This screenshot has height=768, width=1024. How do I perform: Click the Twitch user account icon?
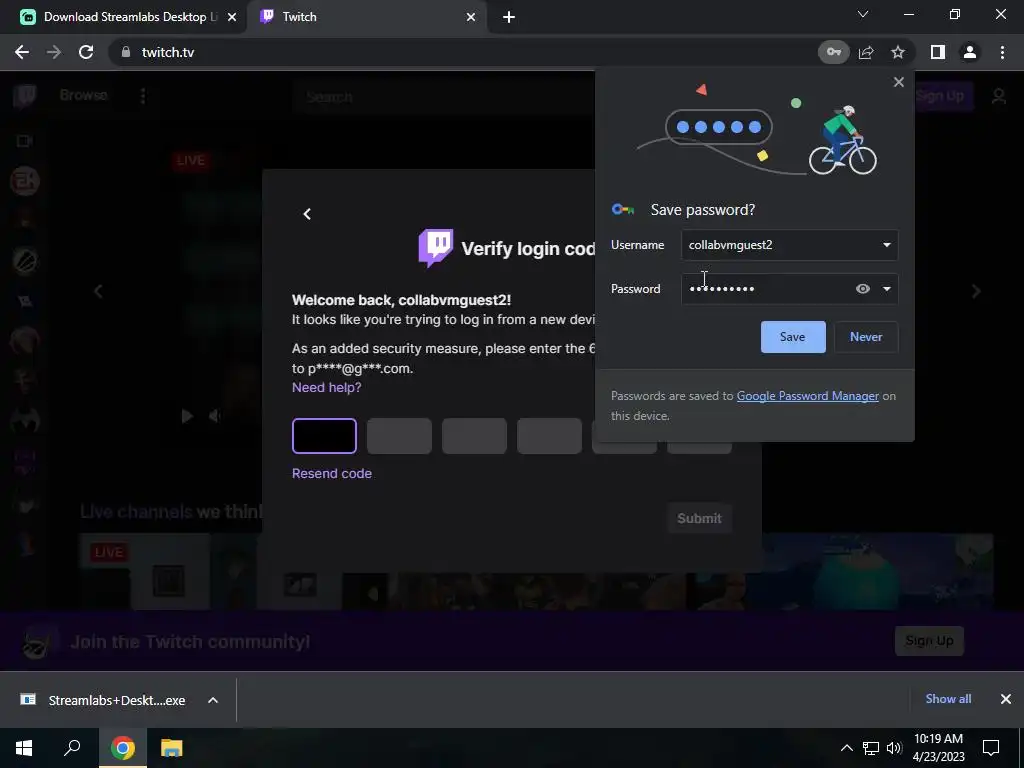(x=999, y=97)
